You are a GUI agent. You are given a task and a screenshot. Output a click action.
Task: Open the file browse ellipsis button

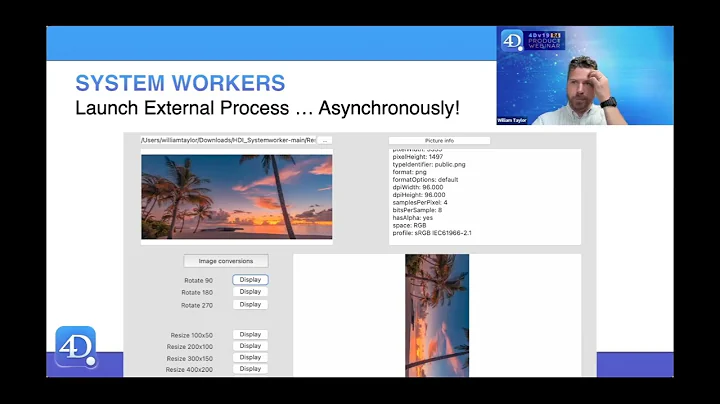pyautogui.click(x=325, y=140)
